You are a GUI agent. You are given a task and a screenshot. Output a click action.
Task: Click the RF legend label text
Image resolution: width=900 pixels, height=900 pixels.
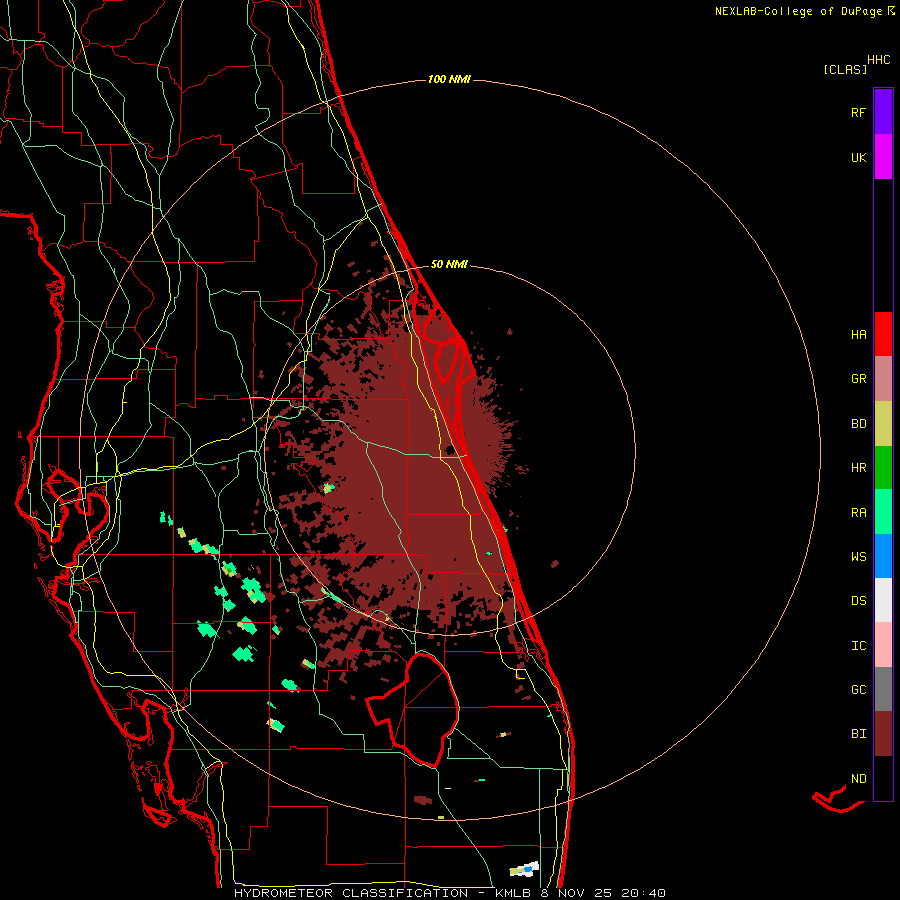(x=858, y=112)
